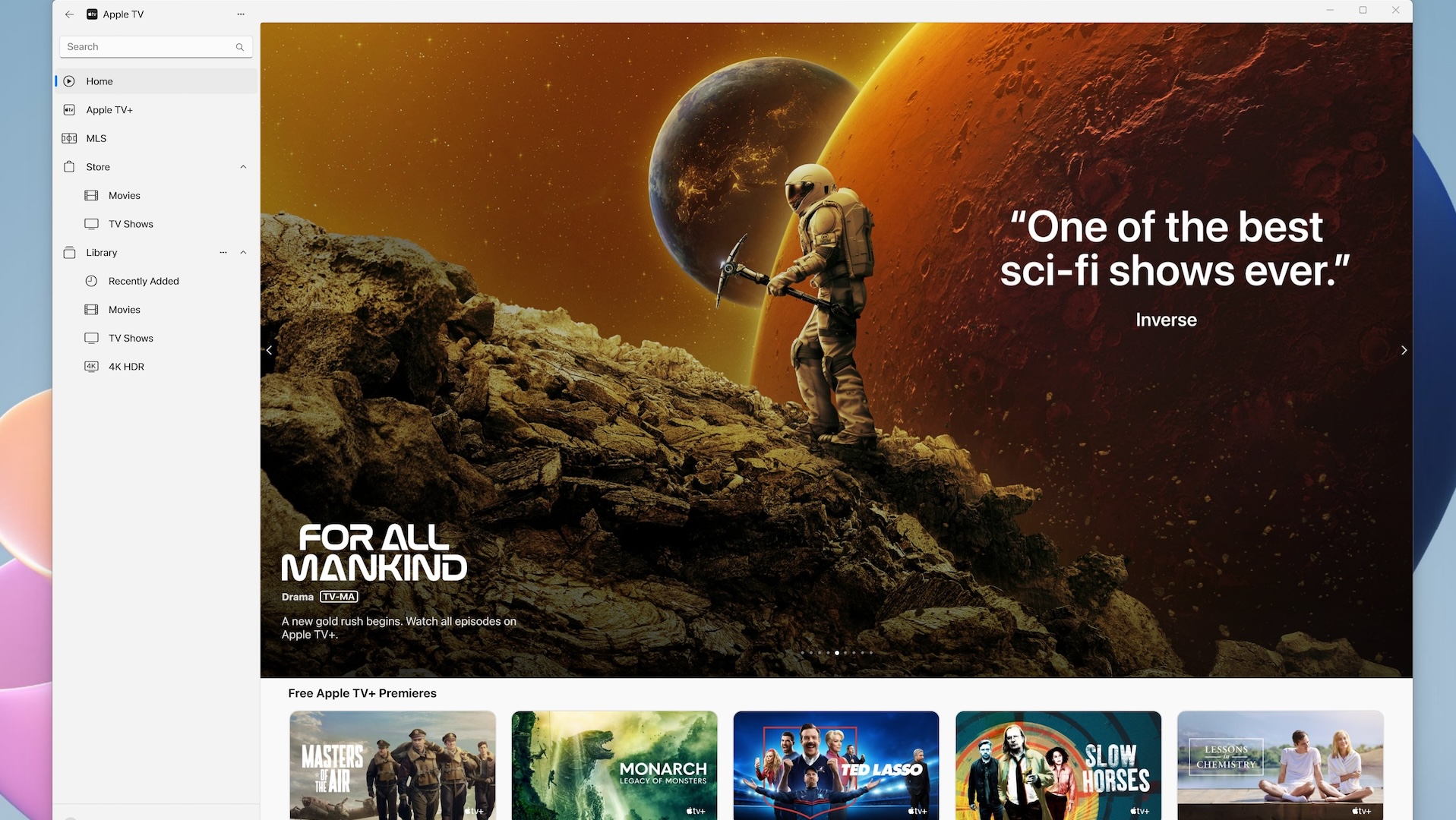Click the Apple TV+ sidebar icon
The height and width of the screenshot is (820, 1456).
point(69,110)
